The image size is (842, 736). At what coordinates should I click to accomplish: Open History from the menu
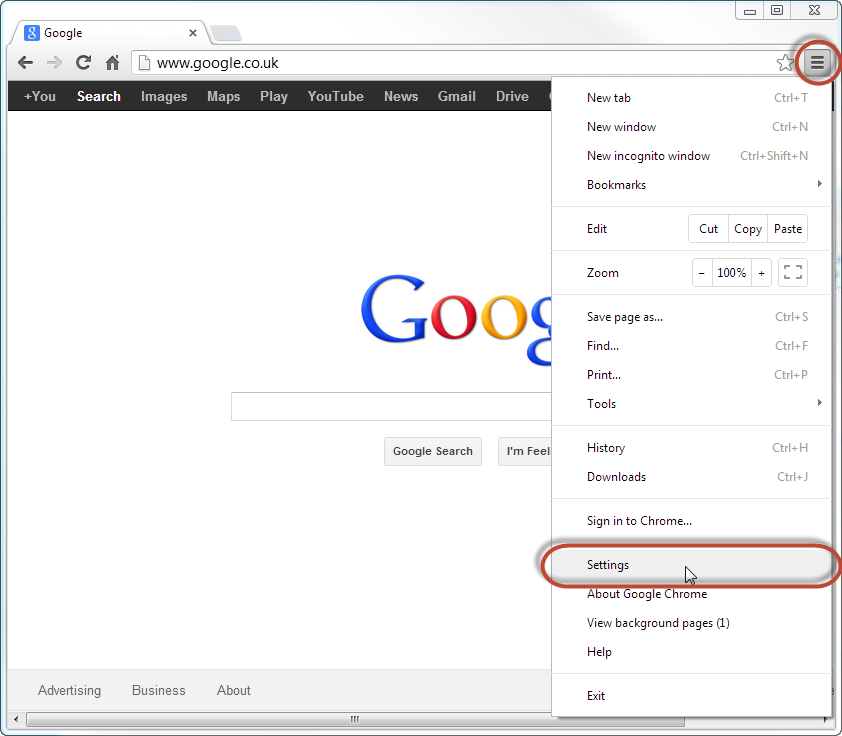point(691,448)
